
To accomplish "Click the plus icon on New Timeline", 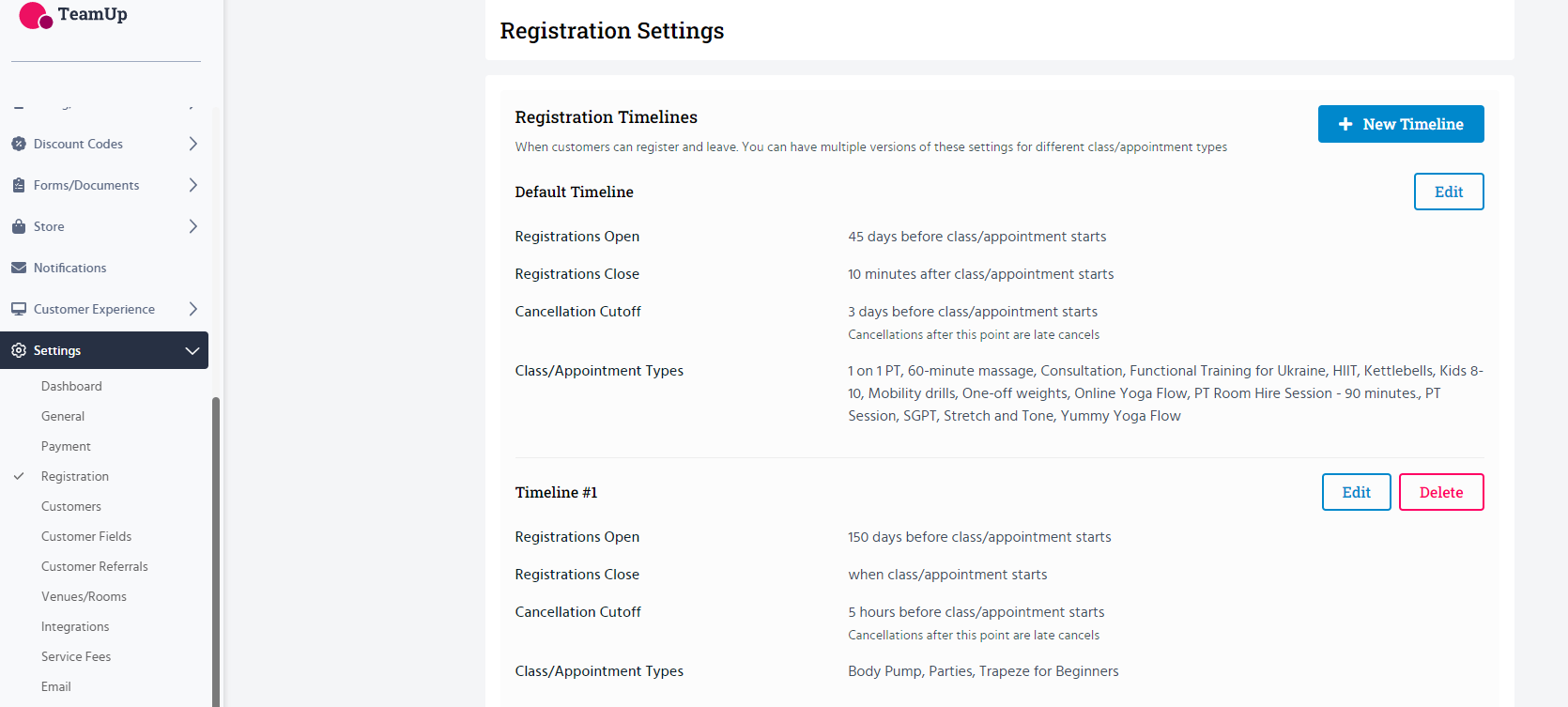I will pos(1345,124).
